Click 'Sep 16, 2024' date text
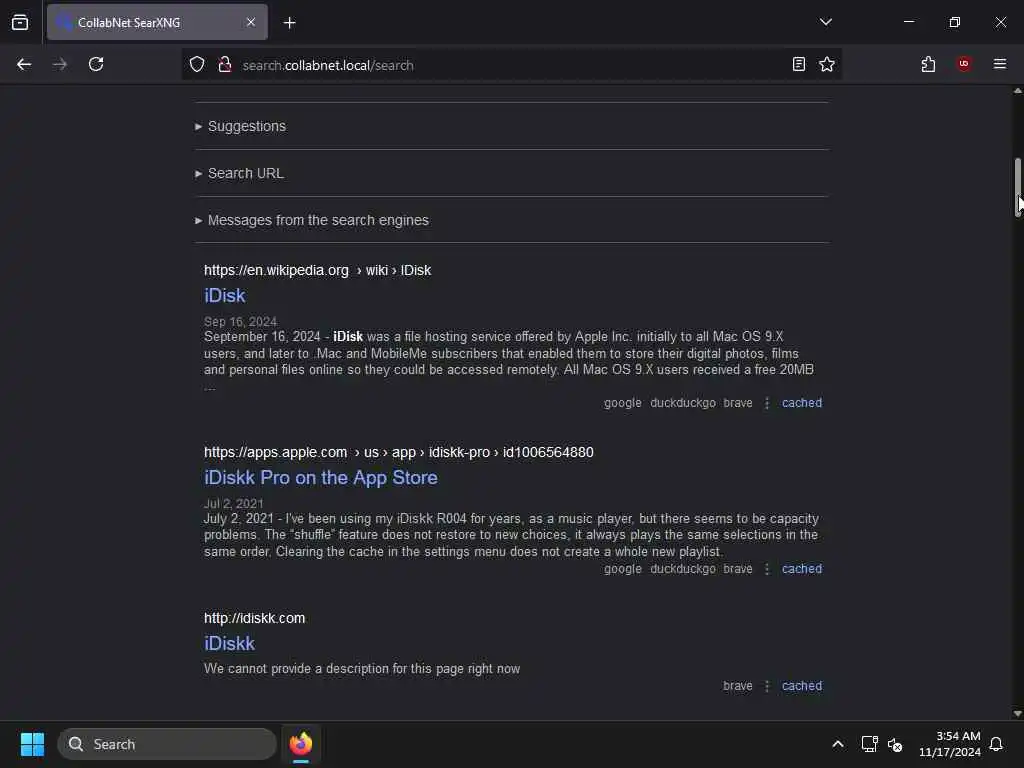Viewport: 1024px width, 768px height. (x=240, y=322)
